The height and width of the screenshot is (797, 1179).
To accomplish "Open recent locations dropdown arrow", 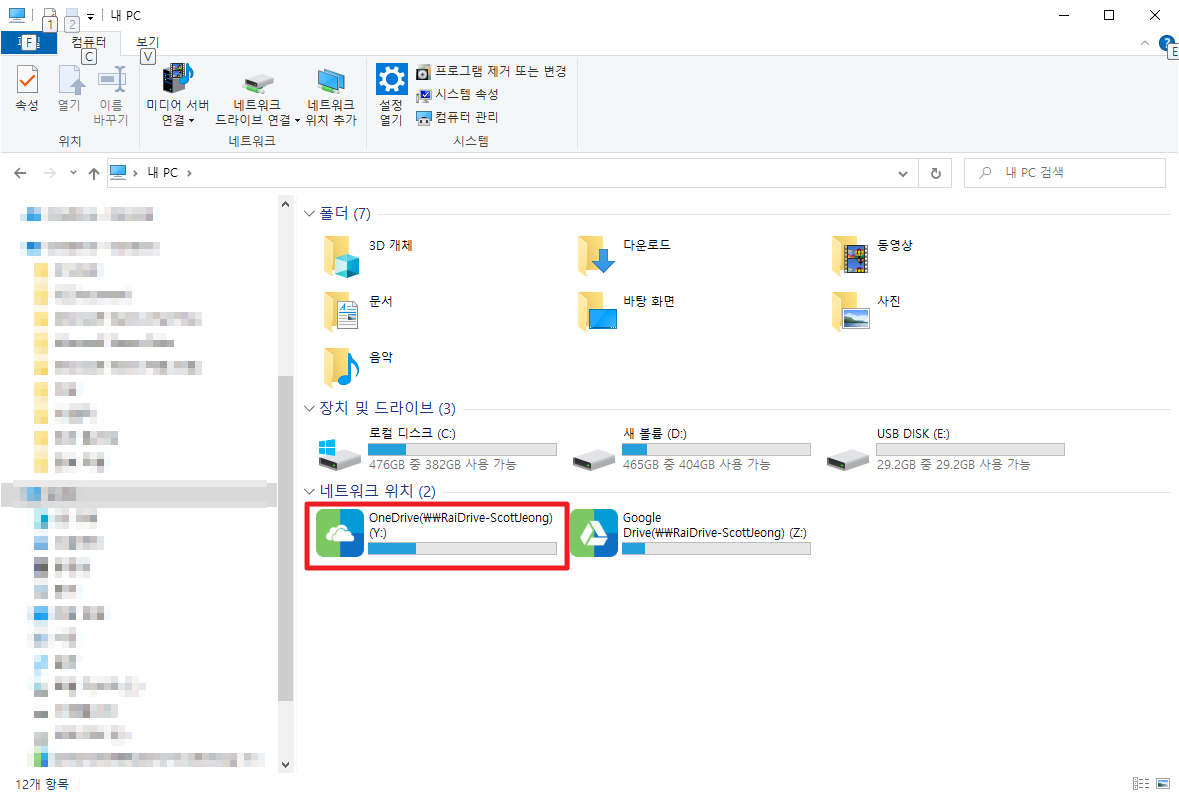I will (73, 173).
